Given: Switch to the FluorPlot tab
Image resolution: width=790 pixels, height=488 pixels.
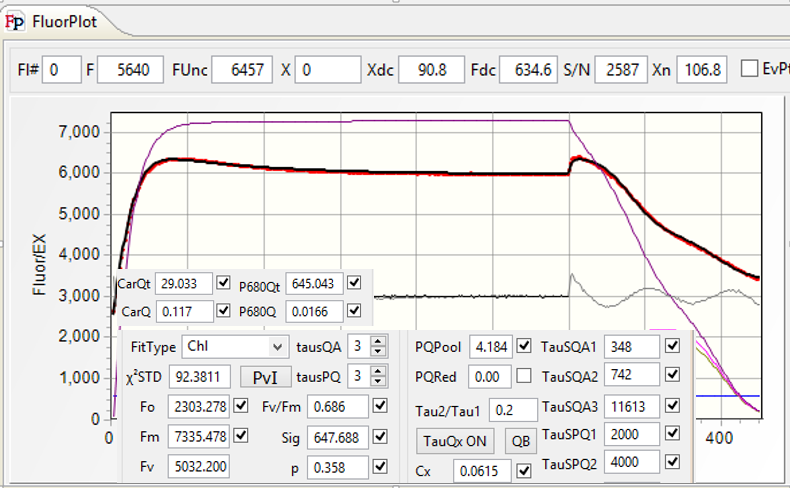Looking at the screenshot, I should 60,20.
